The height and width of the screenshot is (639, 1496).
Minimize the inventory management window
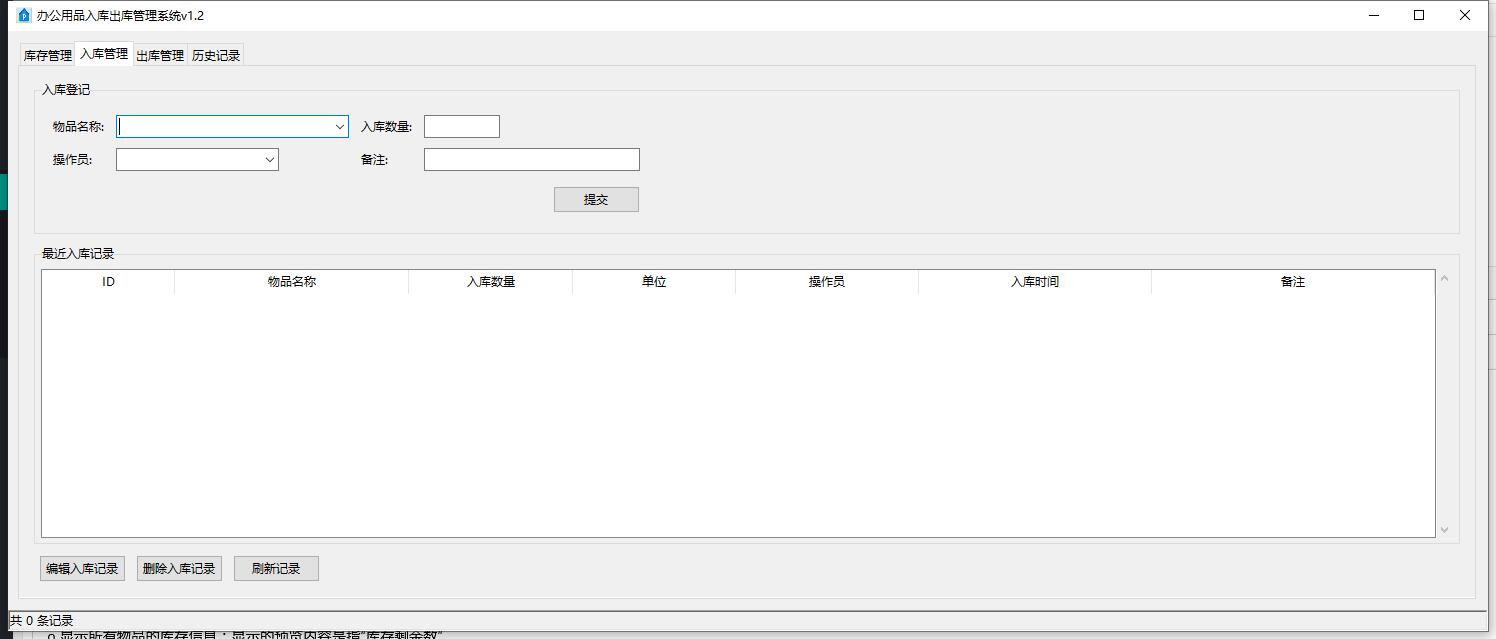1373,15
